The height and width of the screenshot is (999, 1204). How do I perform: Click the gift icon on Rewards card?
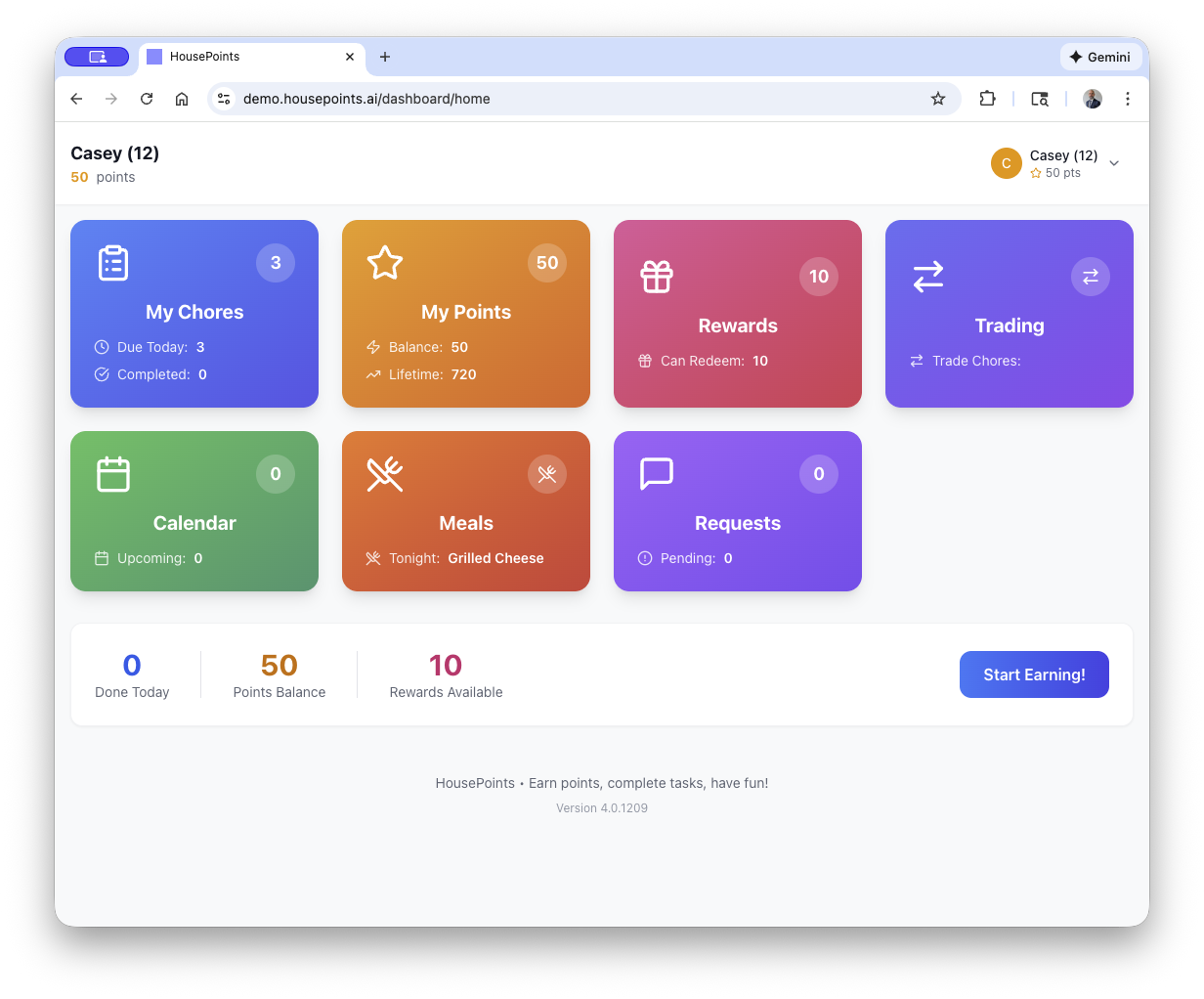click(x=657, y=277)
